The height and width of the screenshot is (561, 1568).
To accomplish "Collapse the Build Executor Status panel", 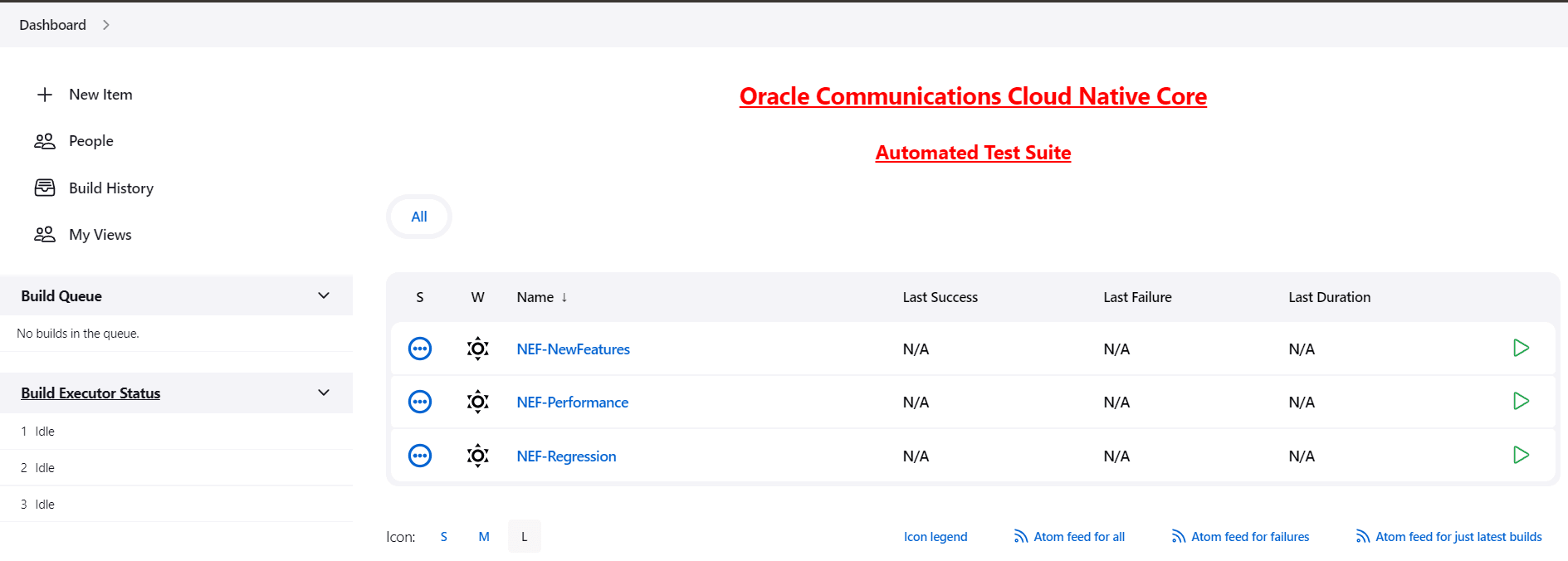I will point(324,393).
